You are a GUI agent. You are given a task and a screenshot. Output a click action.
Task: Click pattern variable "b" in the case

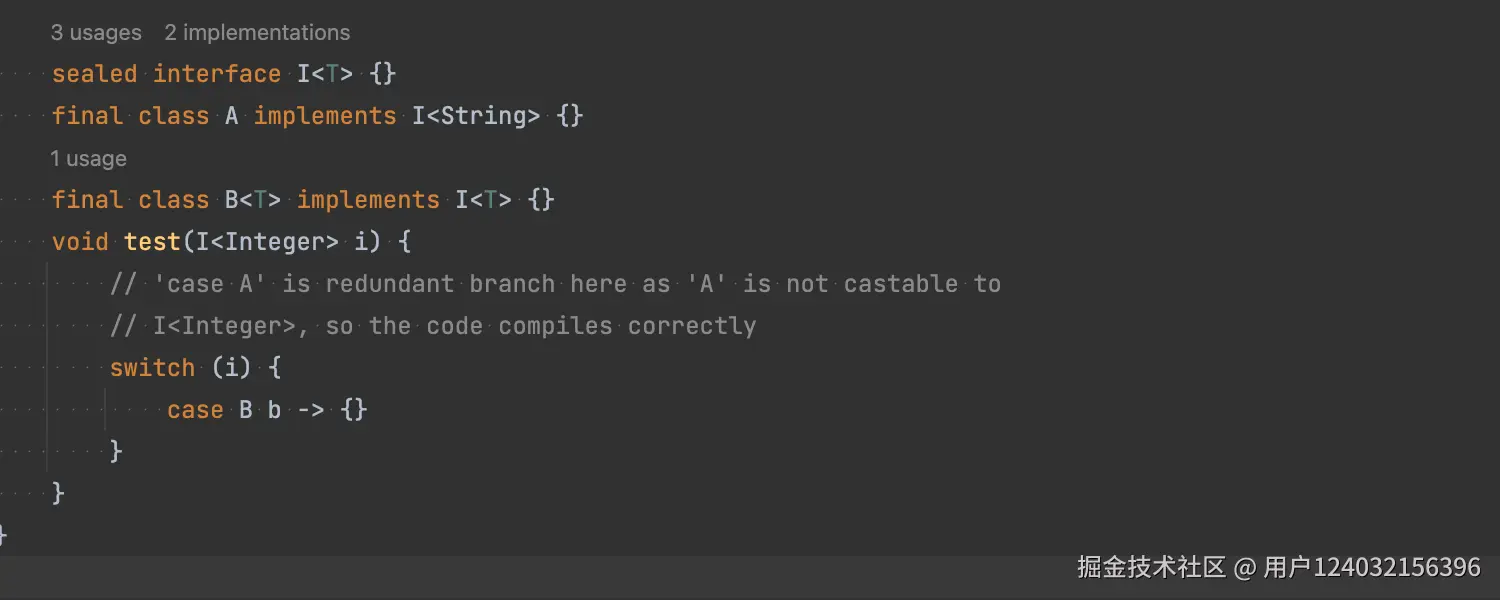click(274, 410)
